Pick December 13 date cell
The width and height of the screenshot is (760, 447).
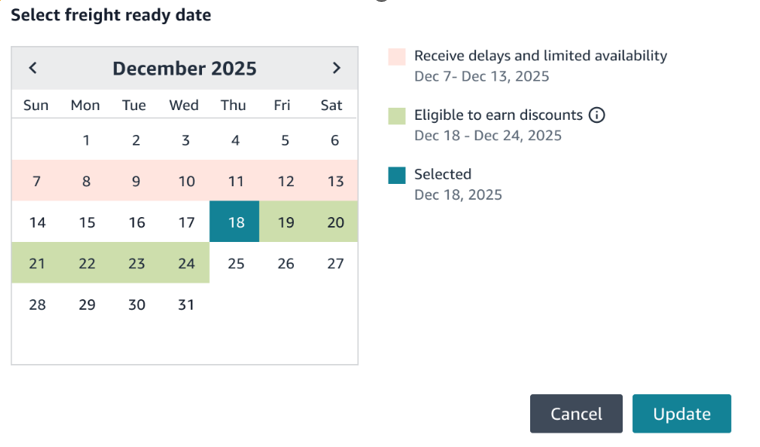(335, 181)
